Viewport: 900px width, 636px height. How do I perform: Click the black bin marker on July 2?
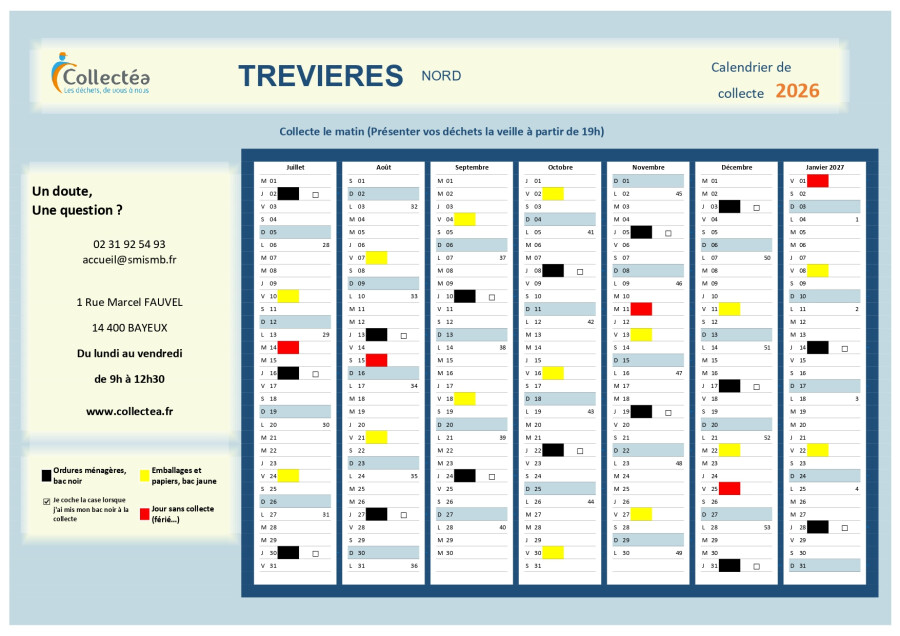[x=288, y=193]
